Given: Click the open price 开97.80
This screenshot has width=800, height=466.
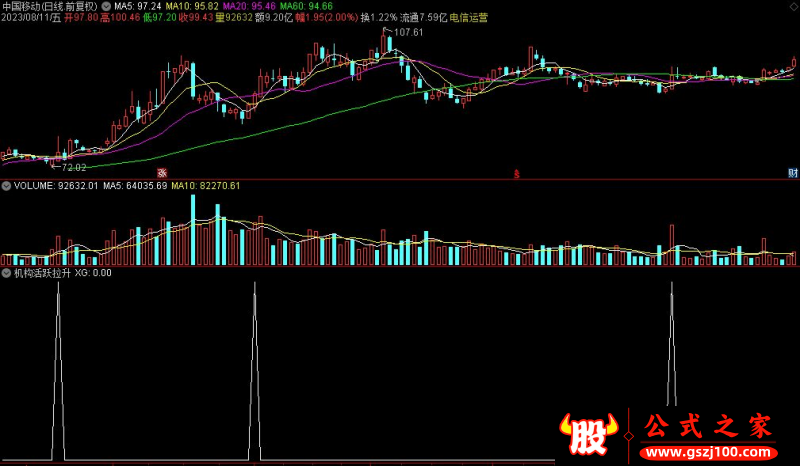Looking at the screenshot, I should 81,17.
